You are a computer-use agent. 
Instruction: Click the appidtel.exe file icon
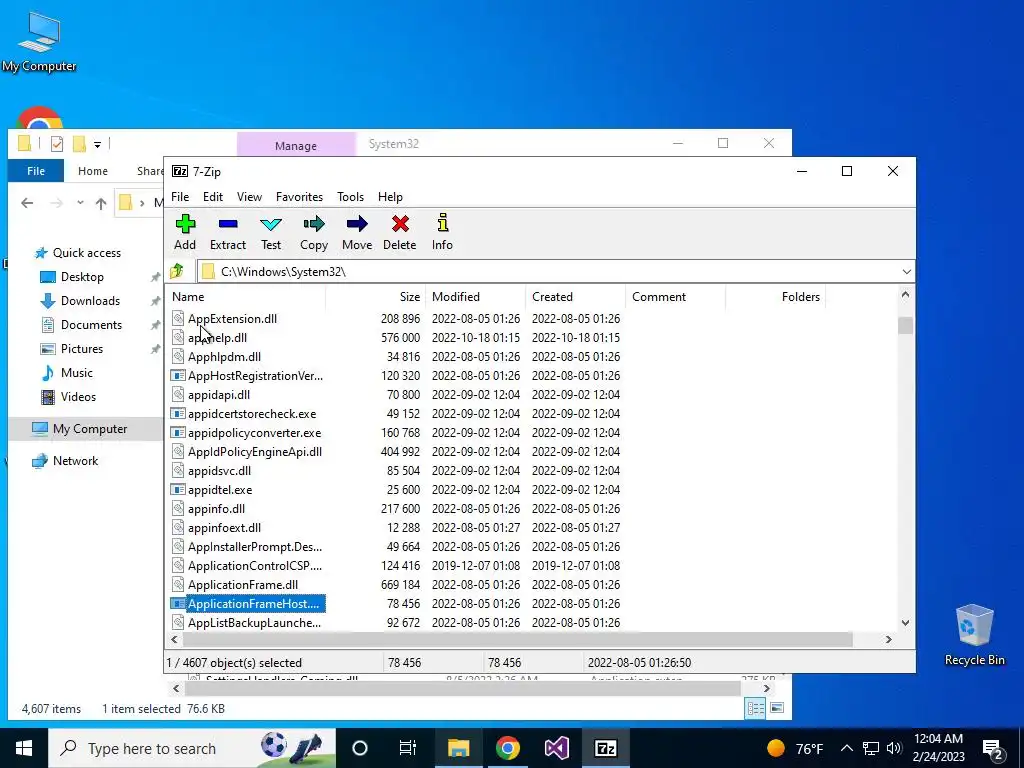178,489
